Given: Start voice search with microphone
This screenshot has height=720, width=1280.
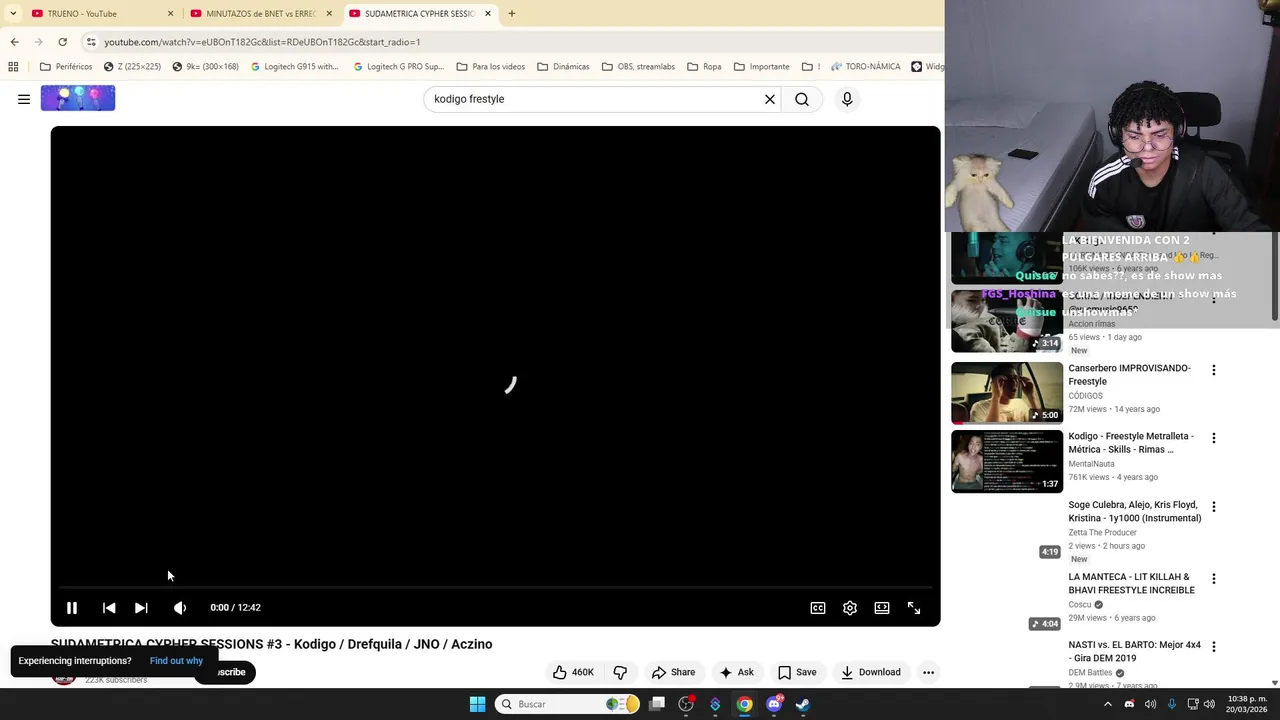Looking at the screenshot, I should tap(847, 99).
